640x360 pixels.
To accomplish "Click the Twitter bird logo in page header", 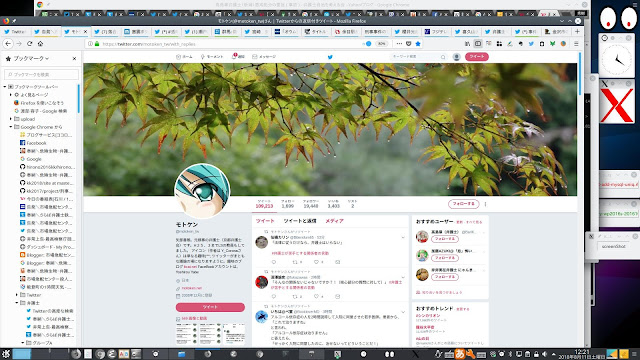I will (330, 57).
